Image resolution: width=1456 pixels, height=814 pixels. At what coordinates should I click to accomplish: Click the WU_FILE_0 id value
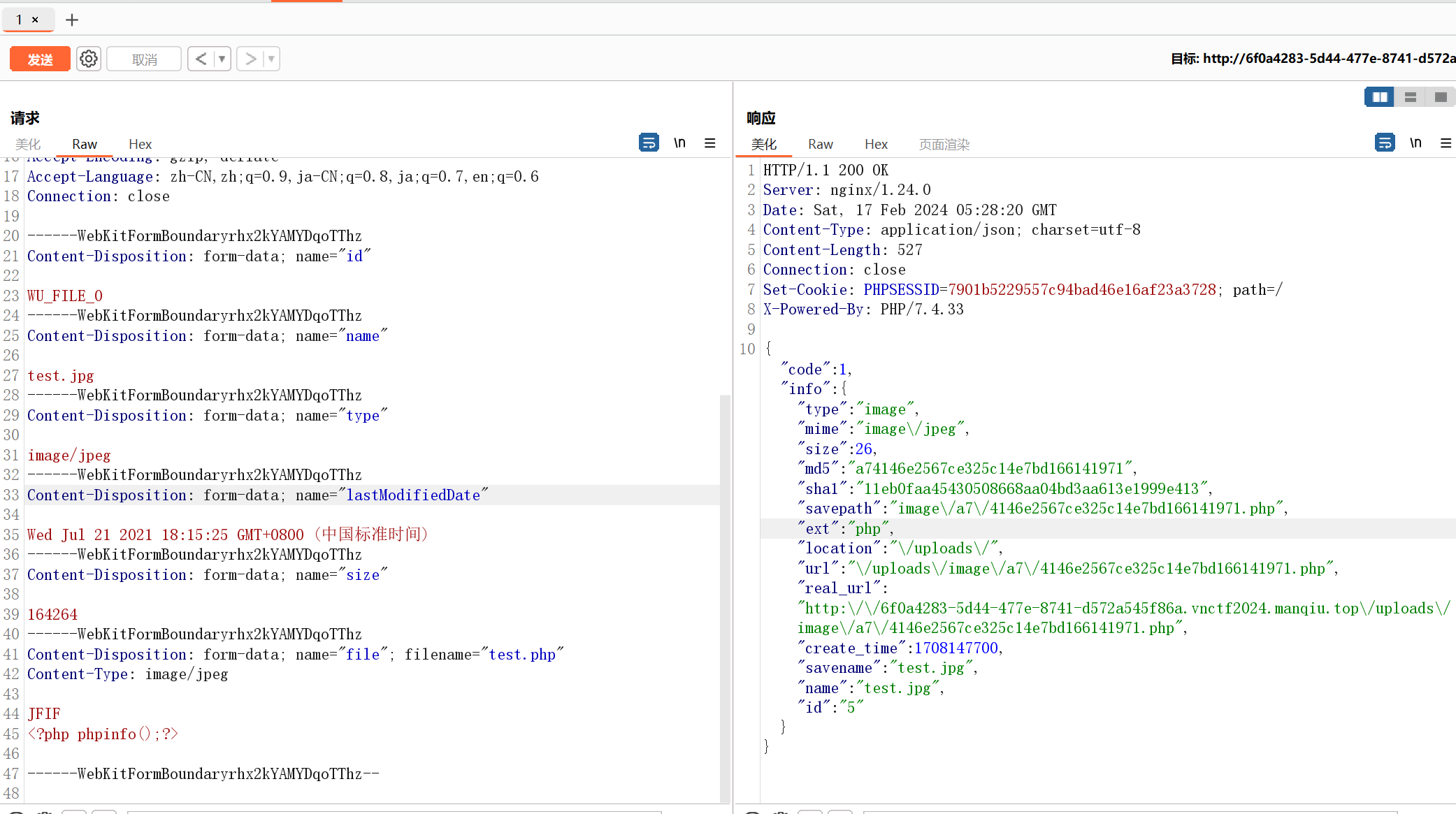(x=65, y=296)
